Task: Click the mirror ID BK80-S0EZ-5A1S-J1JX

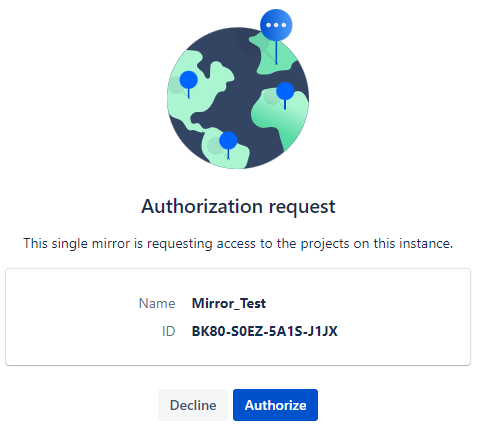Action: tap(265, 331)
